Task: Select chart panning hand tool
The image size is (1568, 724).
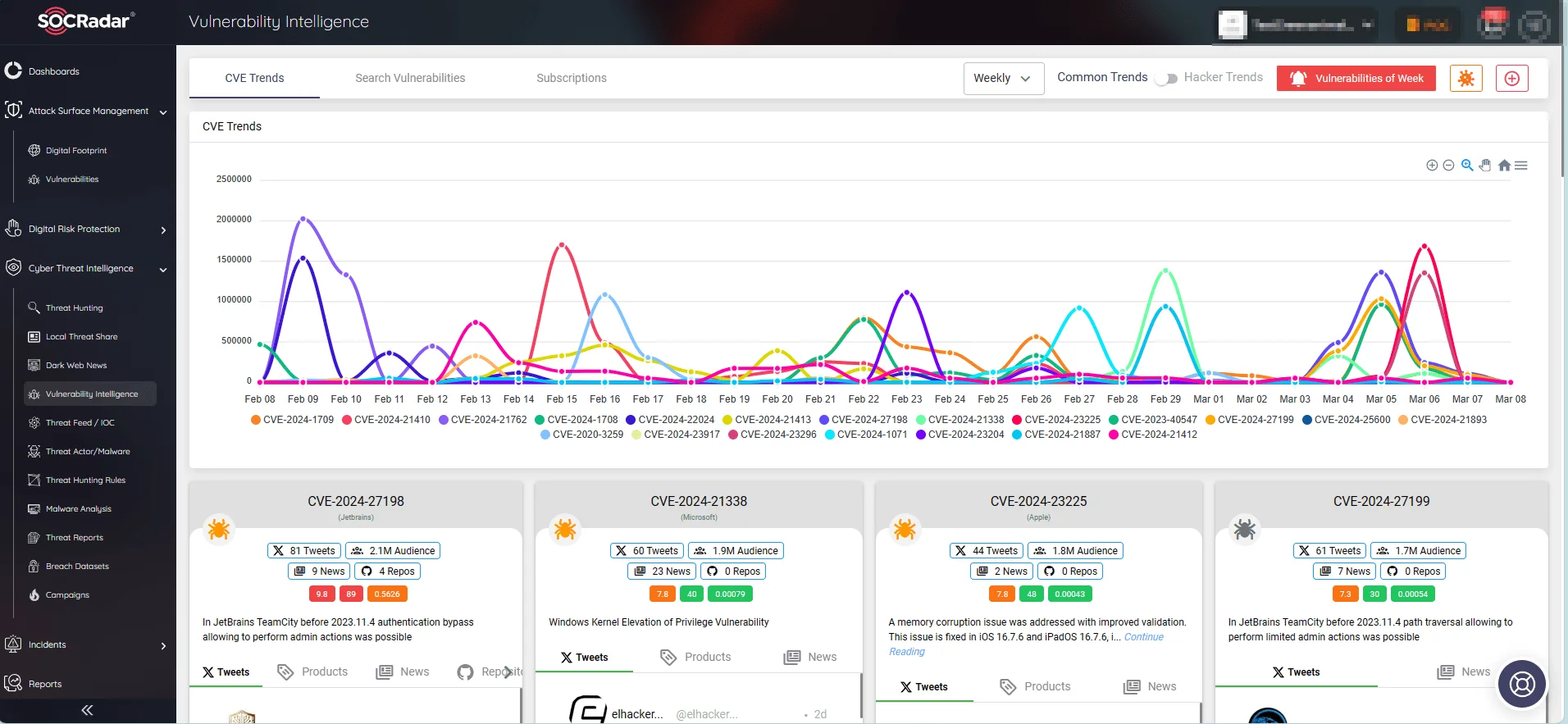Action: [x=1485, y=166]
